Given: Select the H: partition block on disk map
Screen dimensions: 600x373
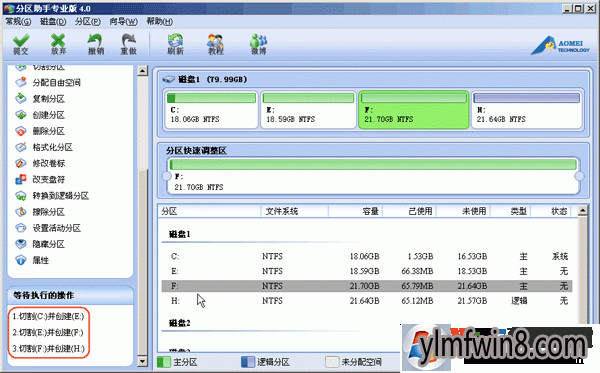Looking at the screenshot, I should (x=527, y=109).
